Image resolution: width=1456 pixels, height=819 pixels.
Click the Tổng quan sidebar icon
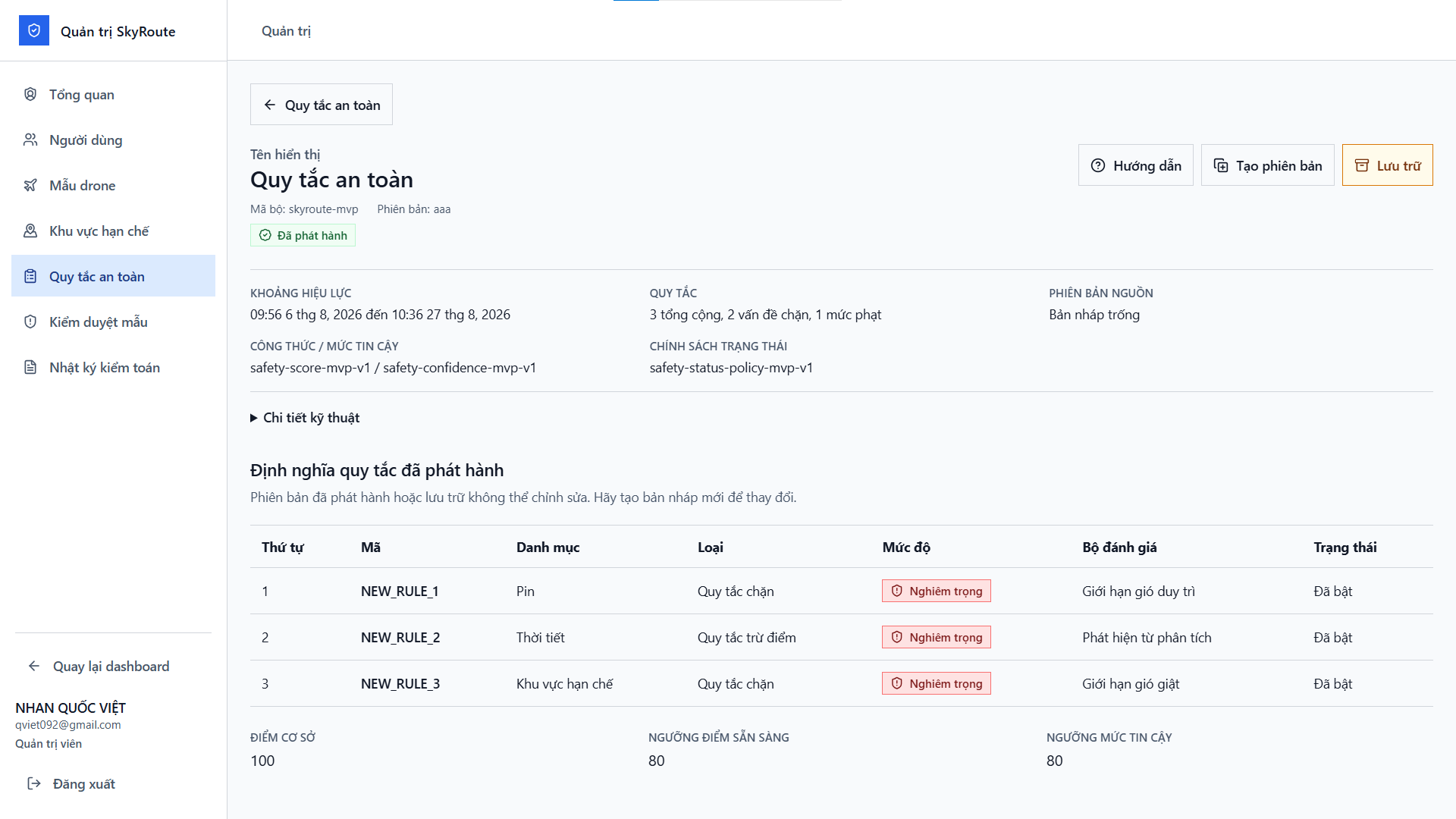point(30,94)
